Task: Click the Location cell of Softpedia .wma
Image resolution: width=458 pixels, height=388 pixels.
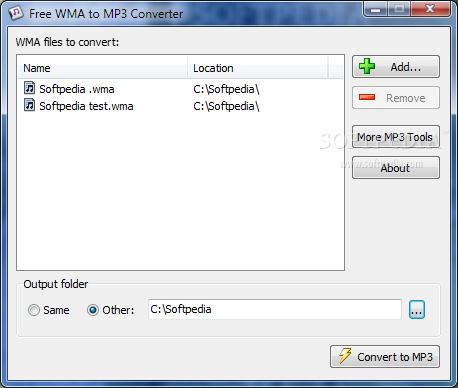Action: click(226, 89)
